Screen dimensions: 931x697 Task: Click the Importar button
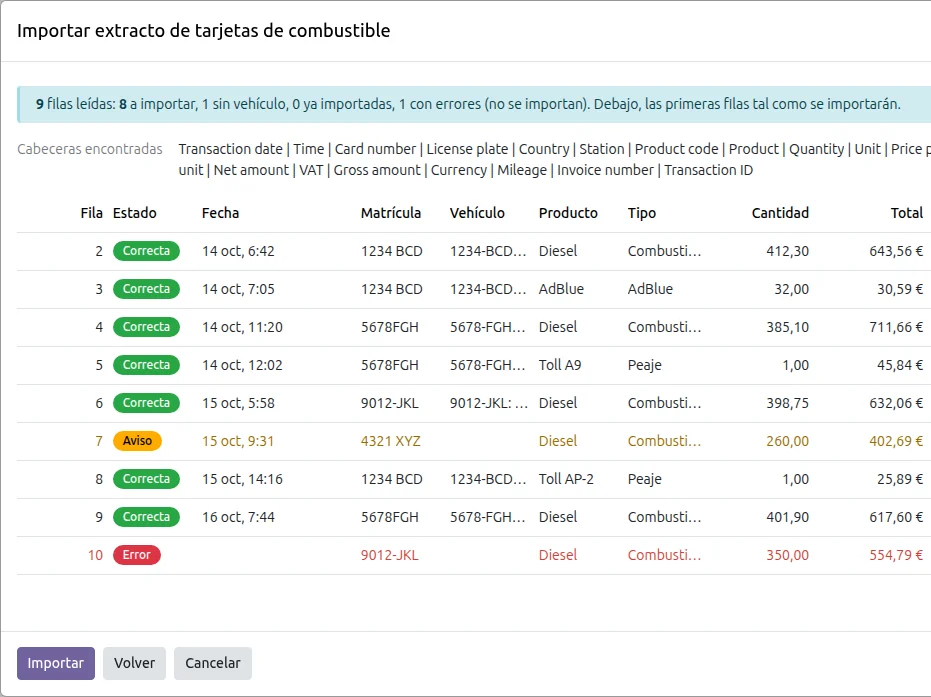[56, 663]
